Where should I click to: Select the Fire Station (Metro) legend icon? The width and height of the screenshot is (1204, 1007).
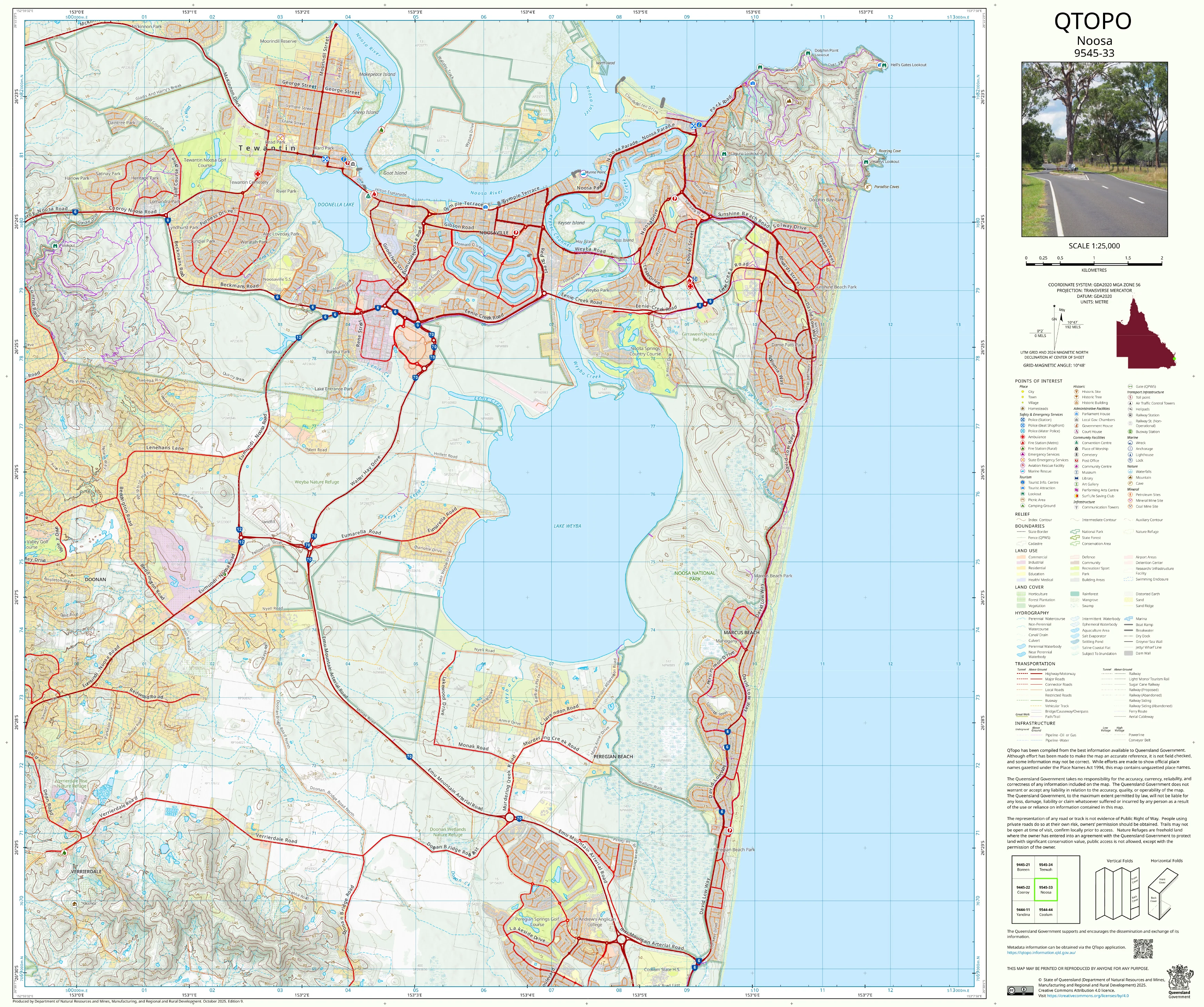click(1022, 443)
